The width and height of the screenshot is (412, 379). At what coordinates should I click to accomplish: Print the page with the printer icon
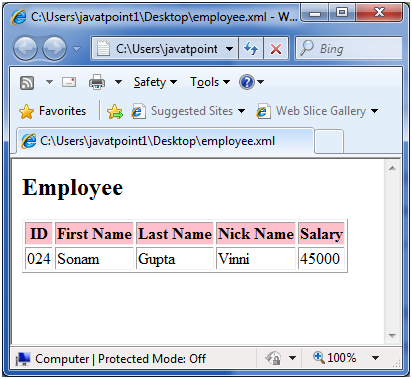97,82
